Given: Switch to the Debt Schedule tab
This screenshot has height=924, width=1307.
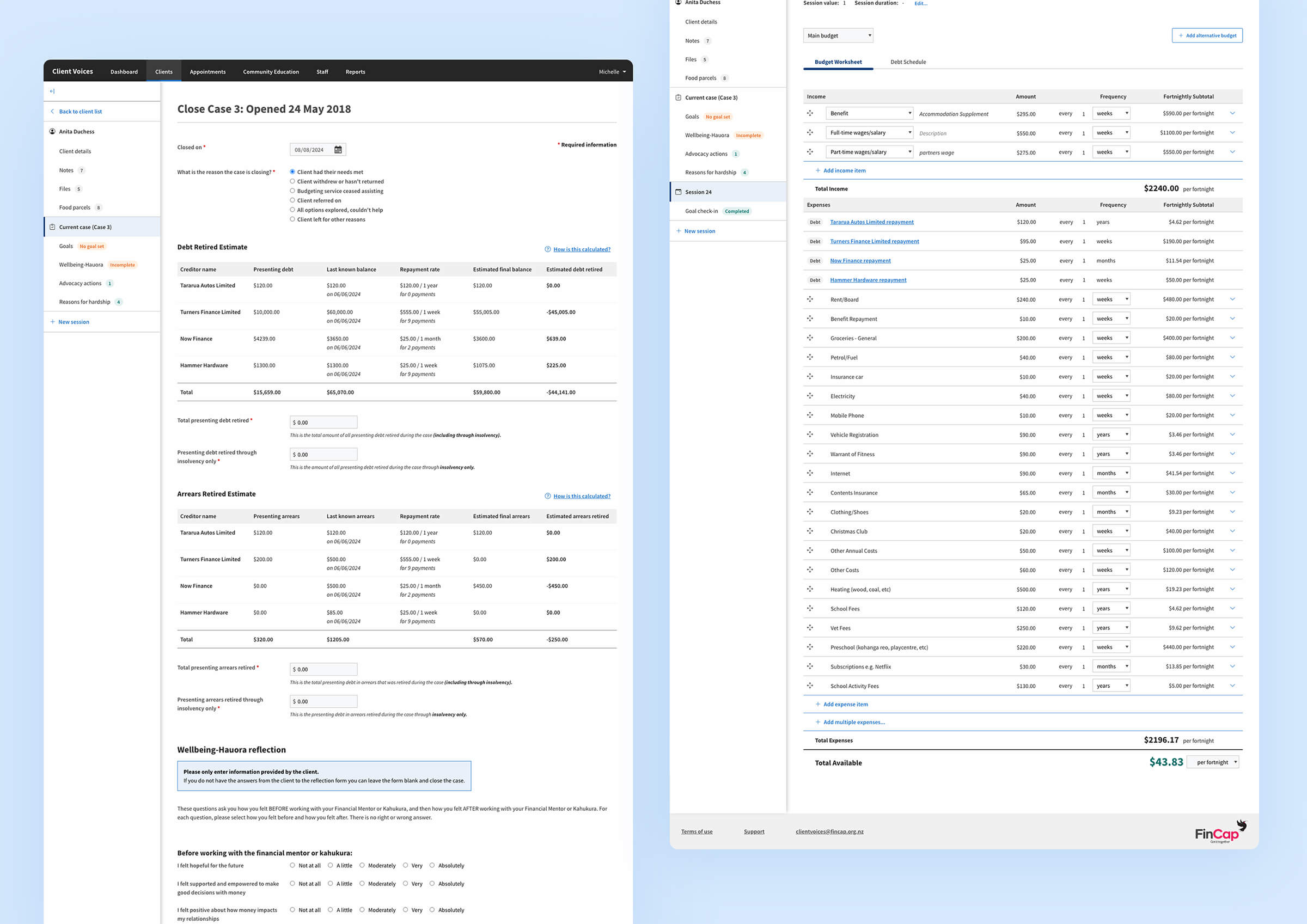Looking at the screenshot, I should click(x=908, y=62).
